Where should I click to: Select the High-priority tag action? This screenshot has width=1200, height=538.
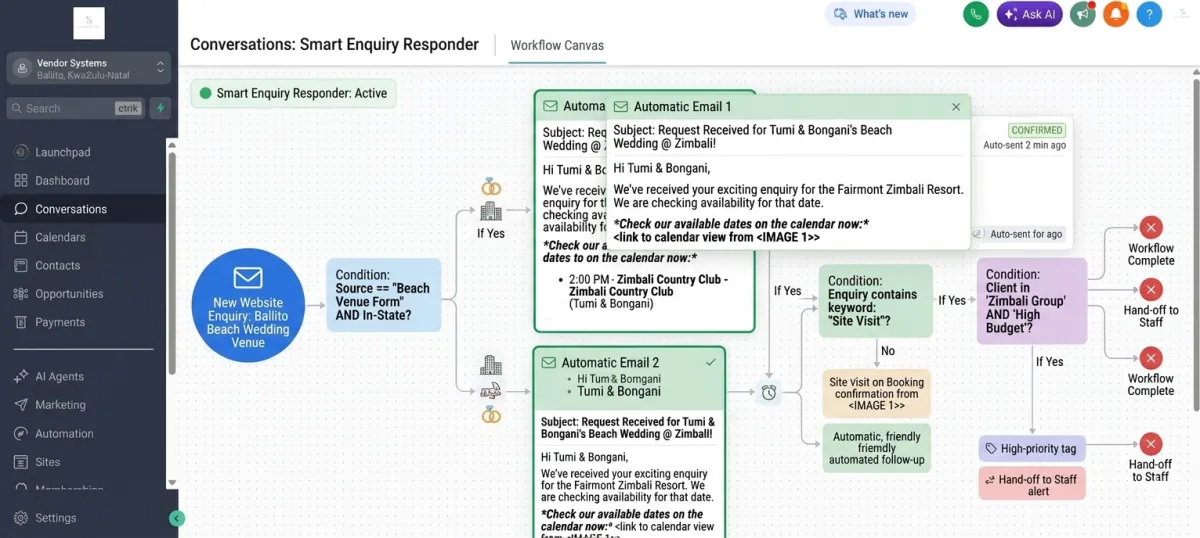(x=1031, y=449)
